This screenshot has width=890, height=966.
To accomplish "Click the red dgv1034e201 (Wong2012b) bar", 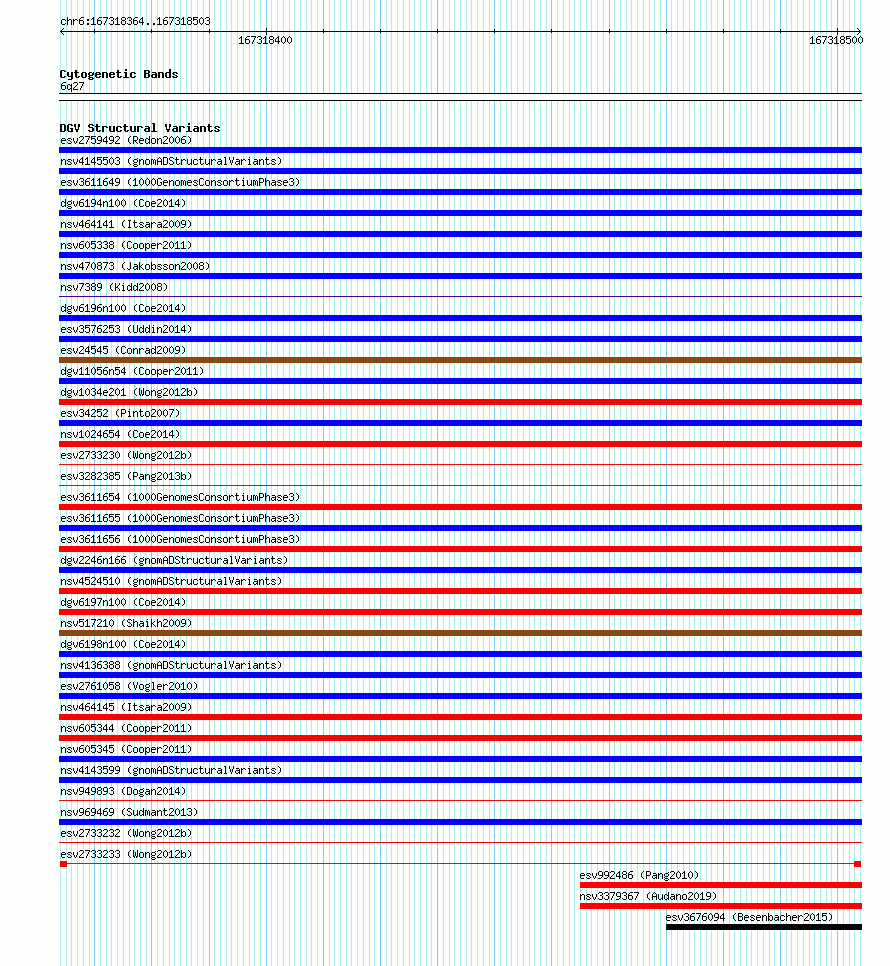I will pos(461,402).
